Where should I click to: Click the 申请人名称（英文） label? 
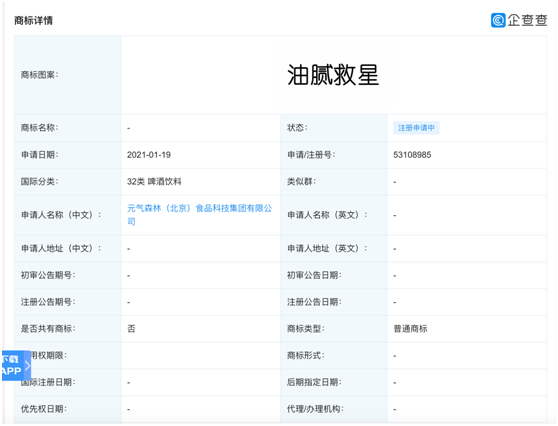(x=327, y=215)
